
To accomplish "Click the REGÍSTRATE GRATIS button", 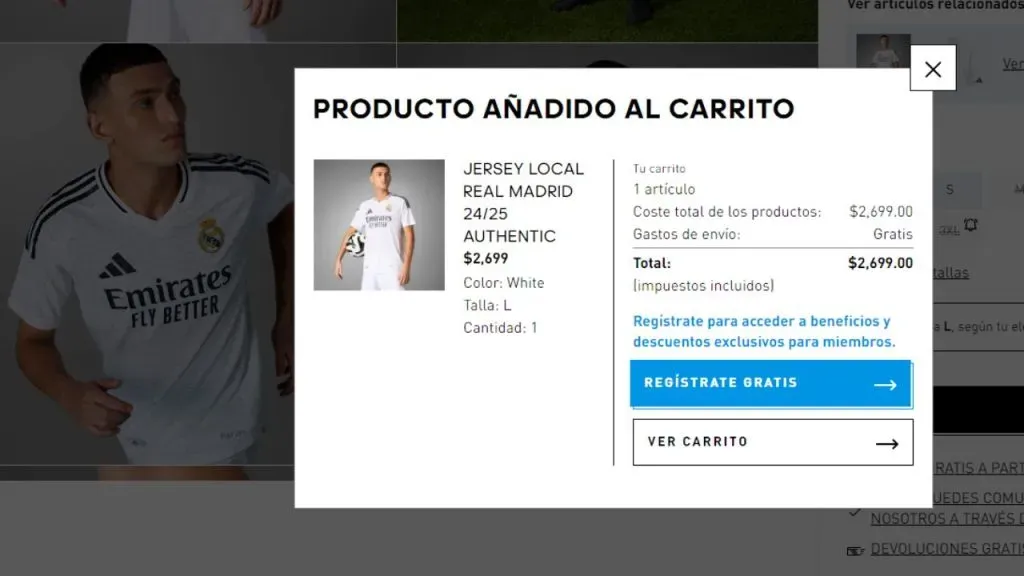I will (x=771, y=384).
